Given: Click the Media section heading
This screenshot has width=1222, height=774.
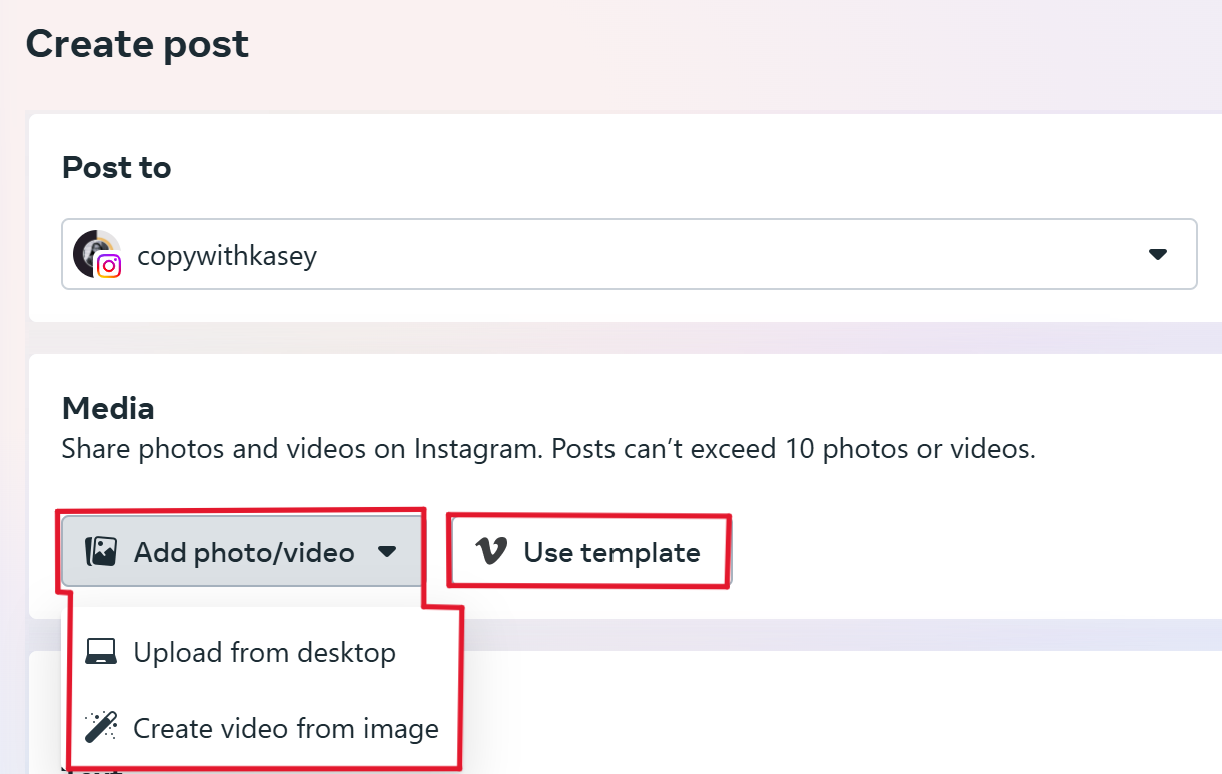Looking at the screenshot, I should coord(108,408).
